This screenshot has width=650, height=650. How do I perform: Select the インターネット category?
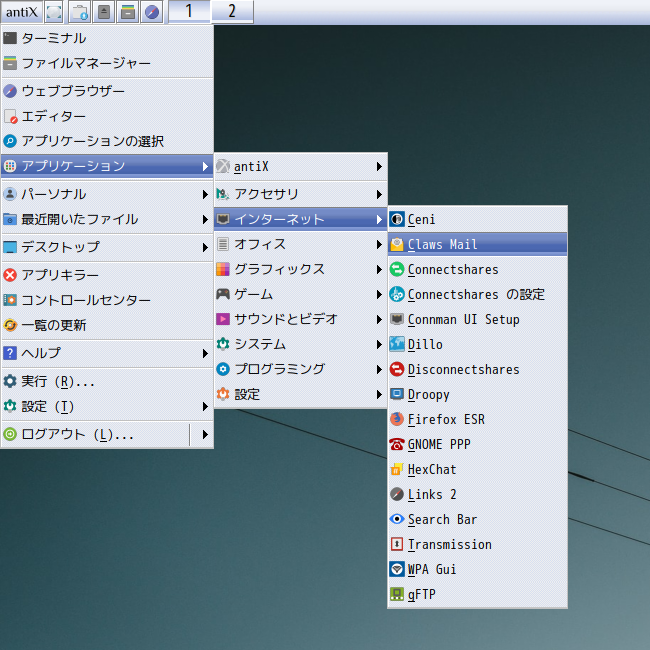pyautogui.click(x=301, y=219)
